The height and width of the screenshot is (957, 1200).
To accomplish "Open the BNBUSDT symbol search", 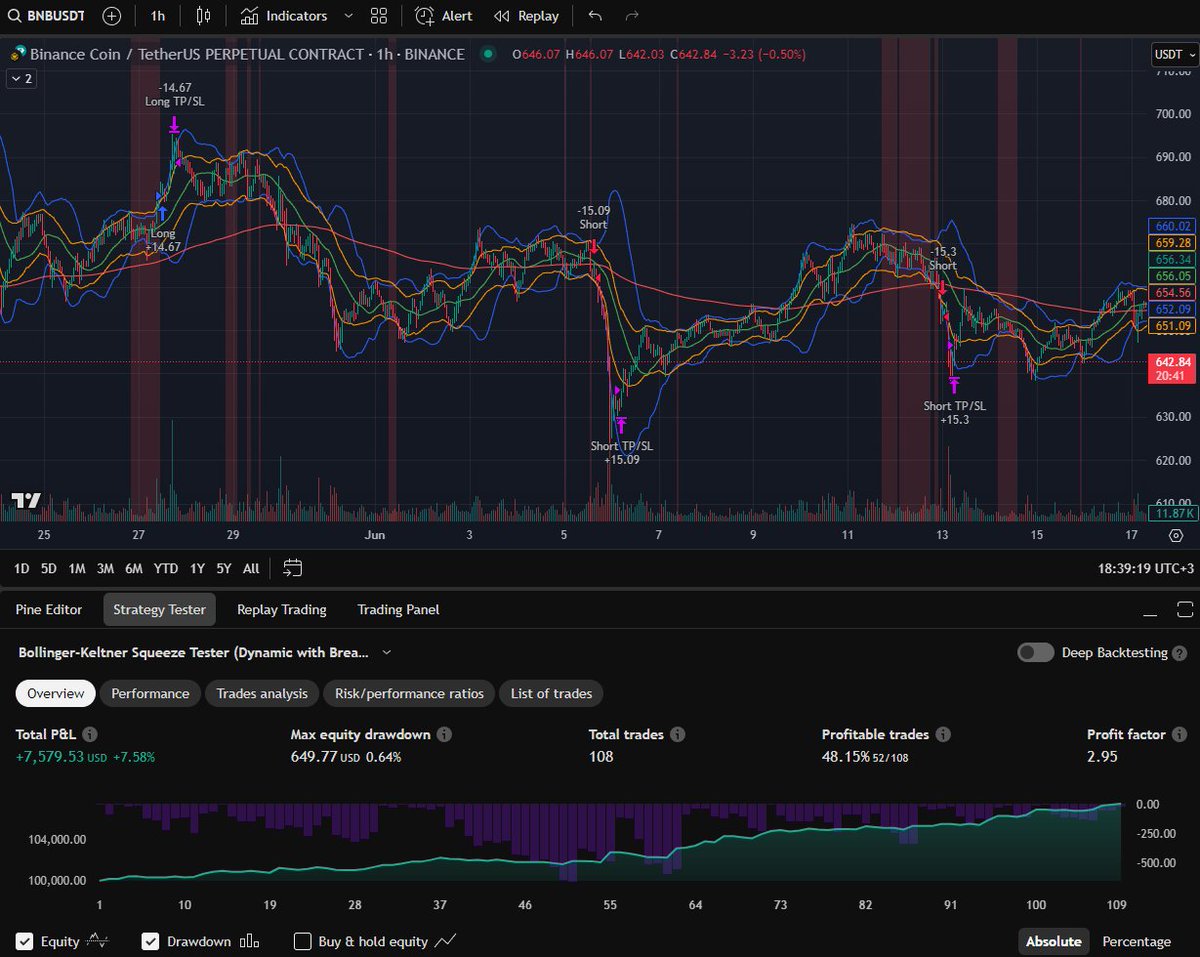I will (x=46, y=16).
